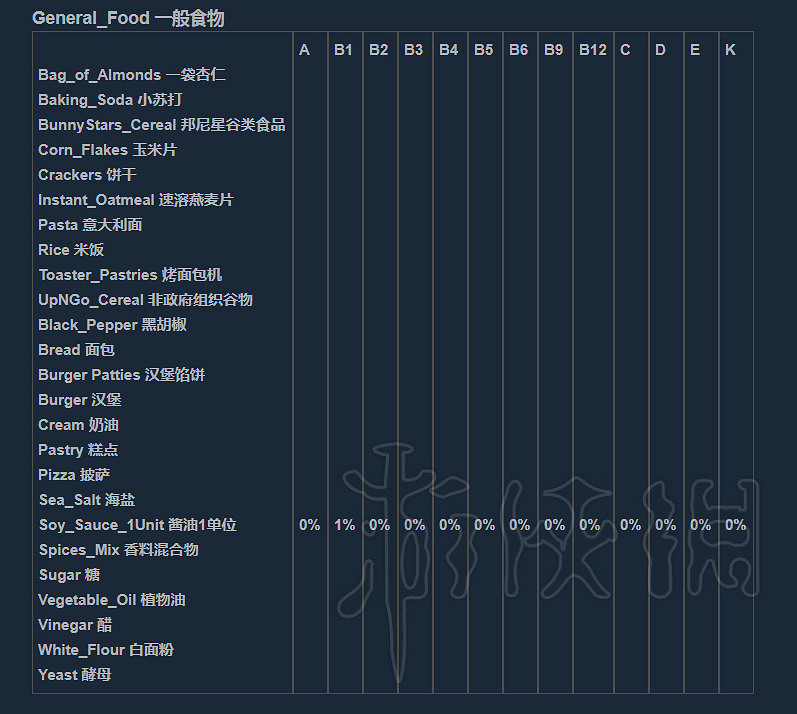
Task: Select the Yeast 酵母 row label
Action: [74, 675]
